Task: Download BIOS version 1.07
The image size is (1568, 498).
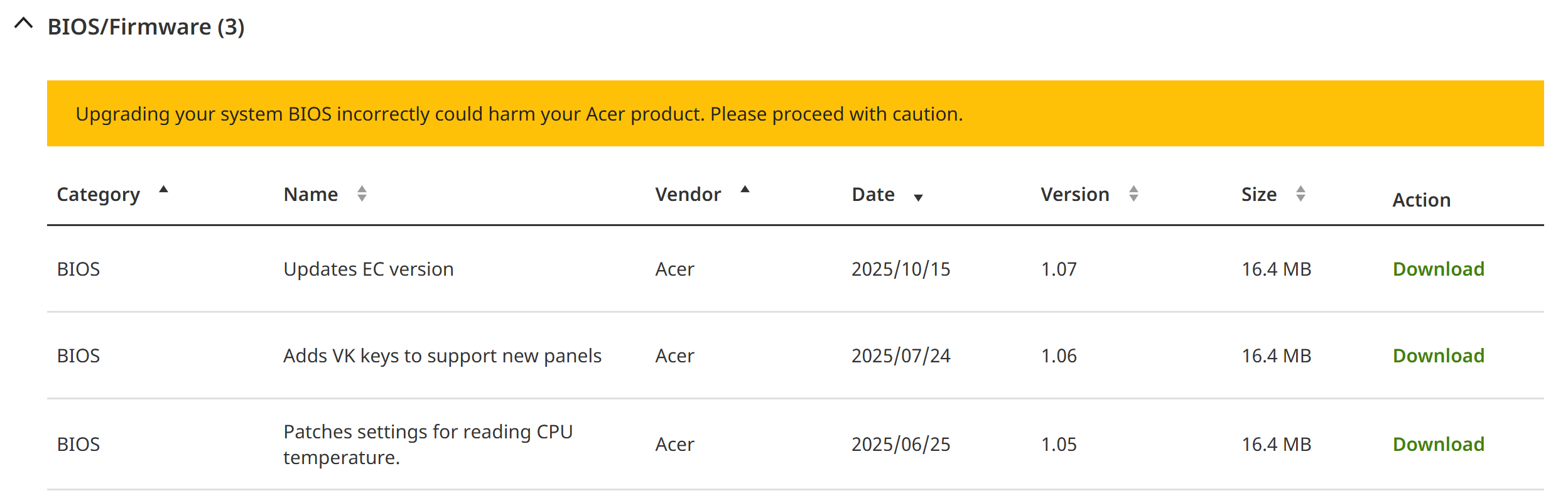Action: pyautogui.click(x=1438, y=269)
